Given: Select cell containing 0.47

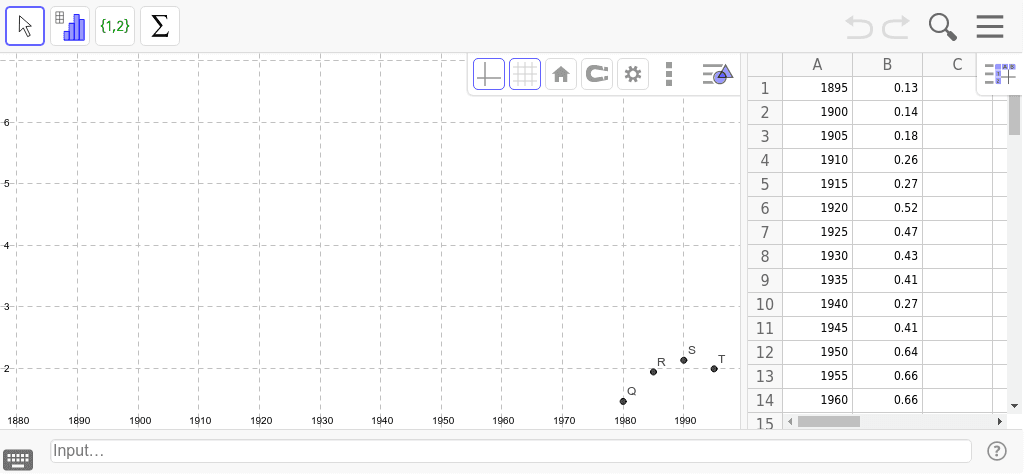Looking at the screenshot, I should click(888, 232).
